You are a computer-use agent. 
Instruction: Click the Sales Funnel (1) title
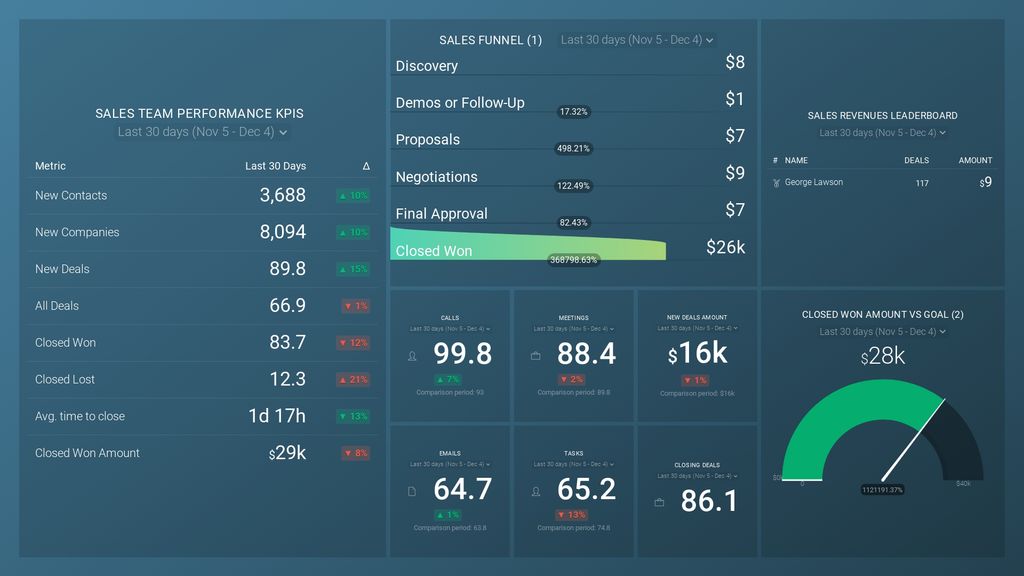click(489, 40)
